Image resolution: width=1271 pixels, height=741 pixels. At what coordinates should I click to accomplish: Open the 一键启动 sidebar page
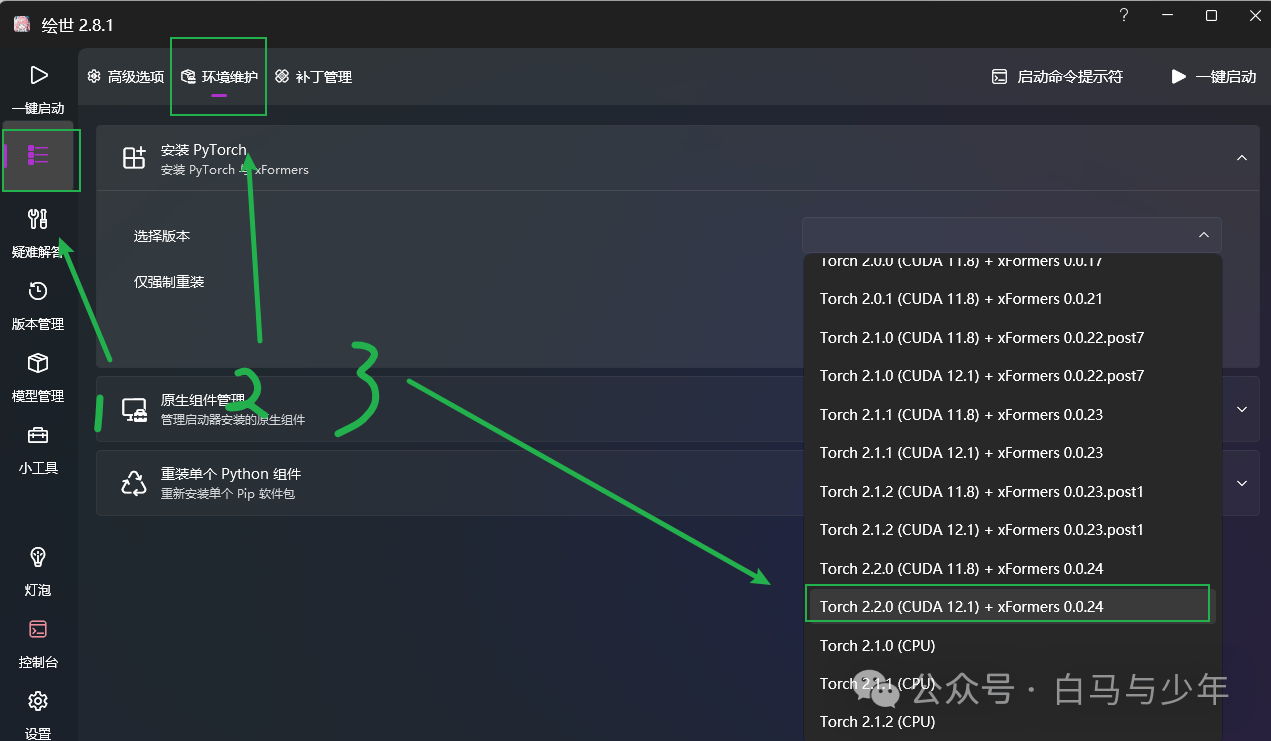pyautogui.click(x=38, y=88)
